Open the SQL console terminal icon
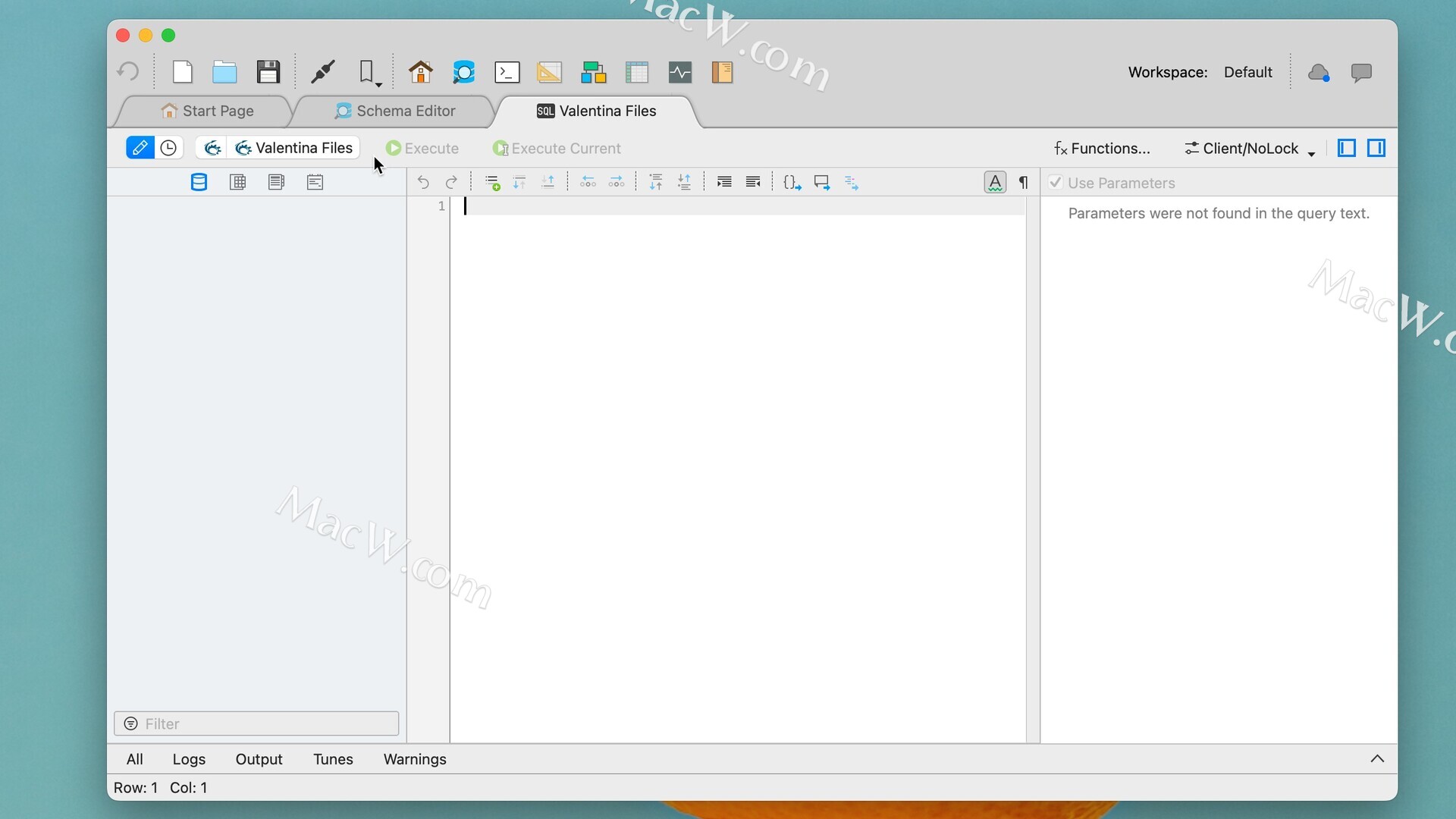This screenshot has width=1456, height=819. click(507, 72)
